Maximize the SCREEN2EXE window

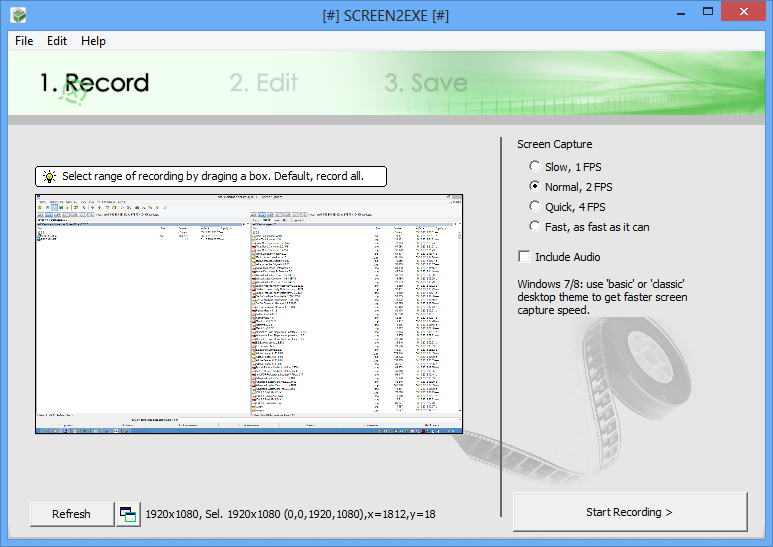708,12
